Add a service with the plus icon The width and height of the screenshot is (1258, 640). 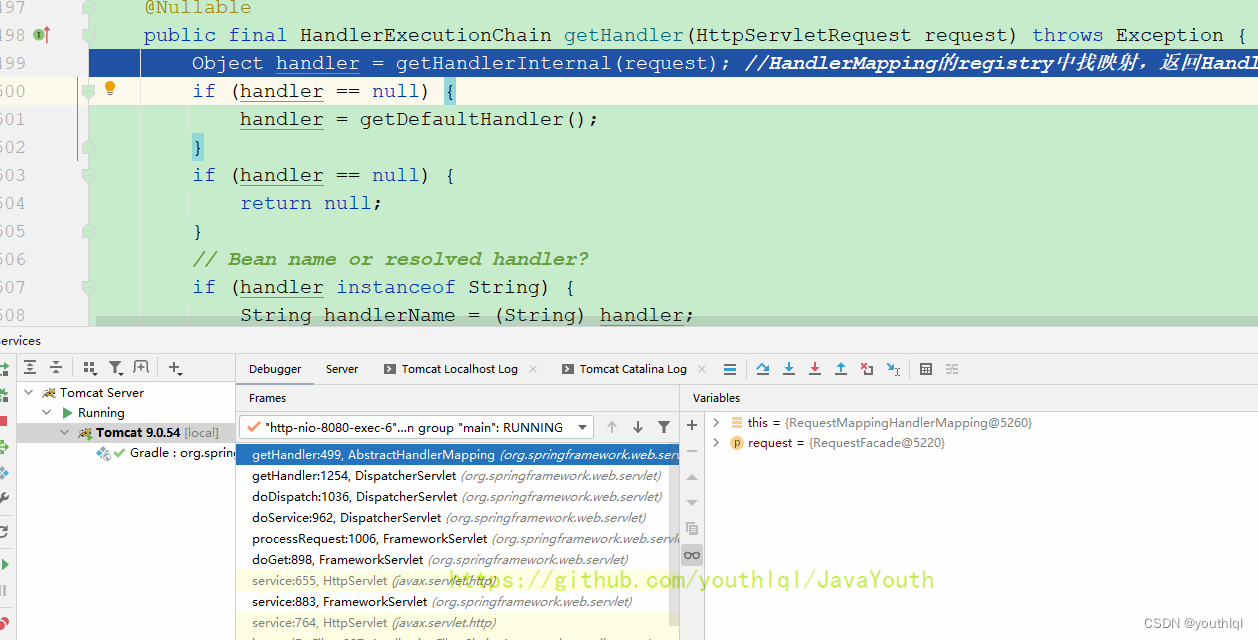[175, 368]
